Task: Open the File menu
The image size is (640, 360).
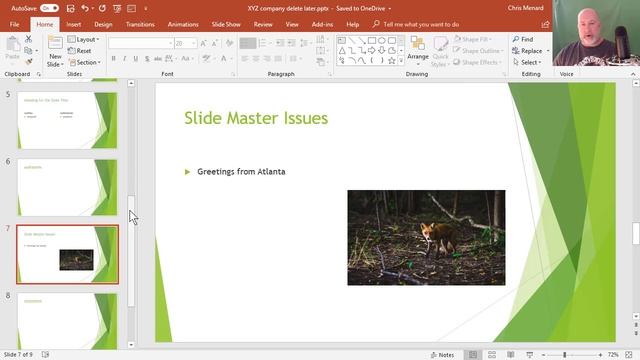Action: (14, 24)
